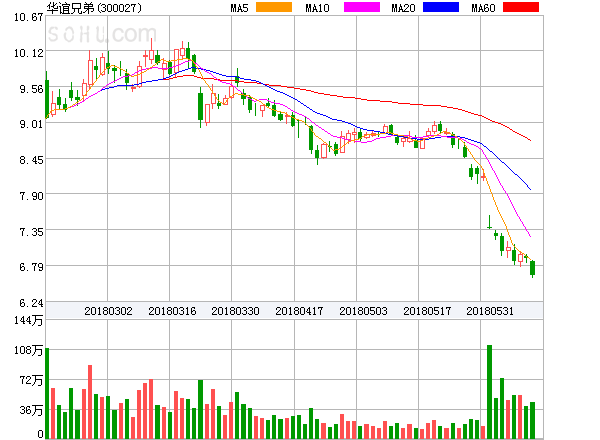Click the magenta MA10 legend swatch
The height and width of the screenshot is (440, 600).
(x=362, y=7)
